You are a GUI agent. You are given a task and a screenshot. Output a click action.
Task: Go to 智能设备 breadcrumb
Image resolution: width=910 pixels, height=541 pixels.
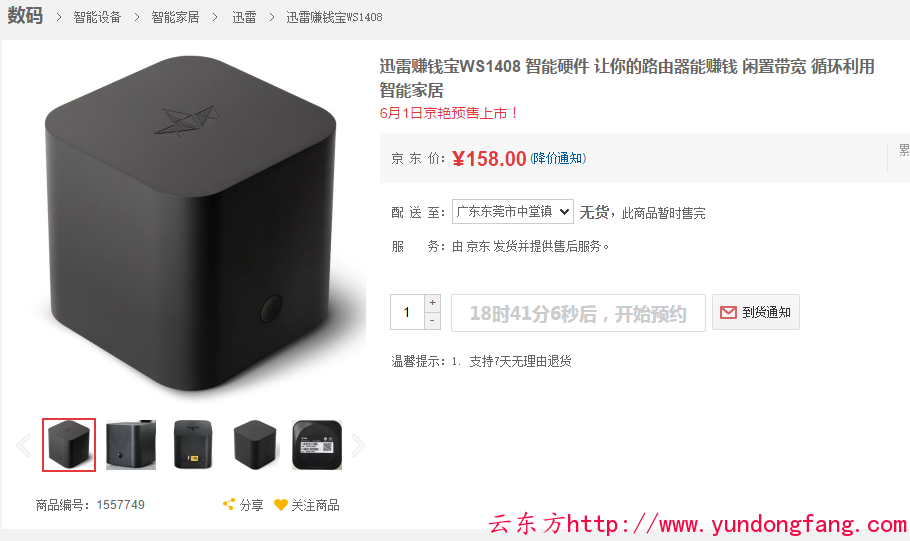(x=97, y=17)
